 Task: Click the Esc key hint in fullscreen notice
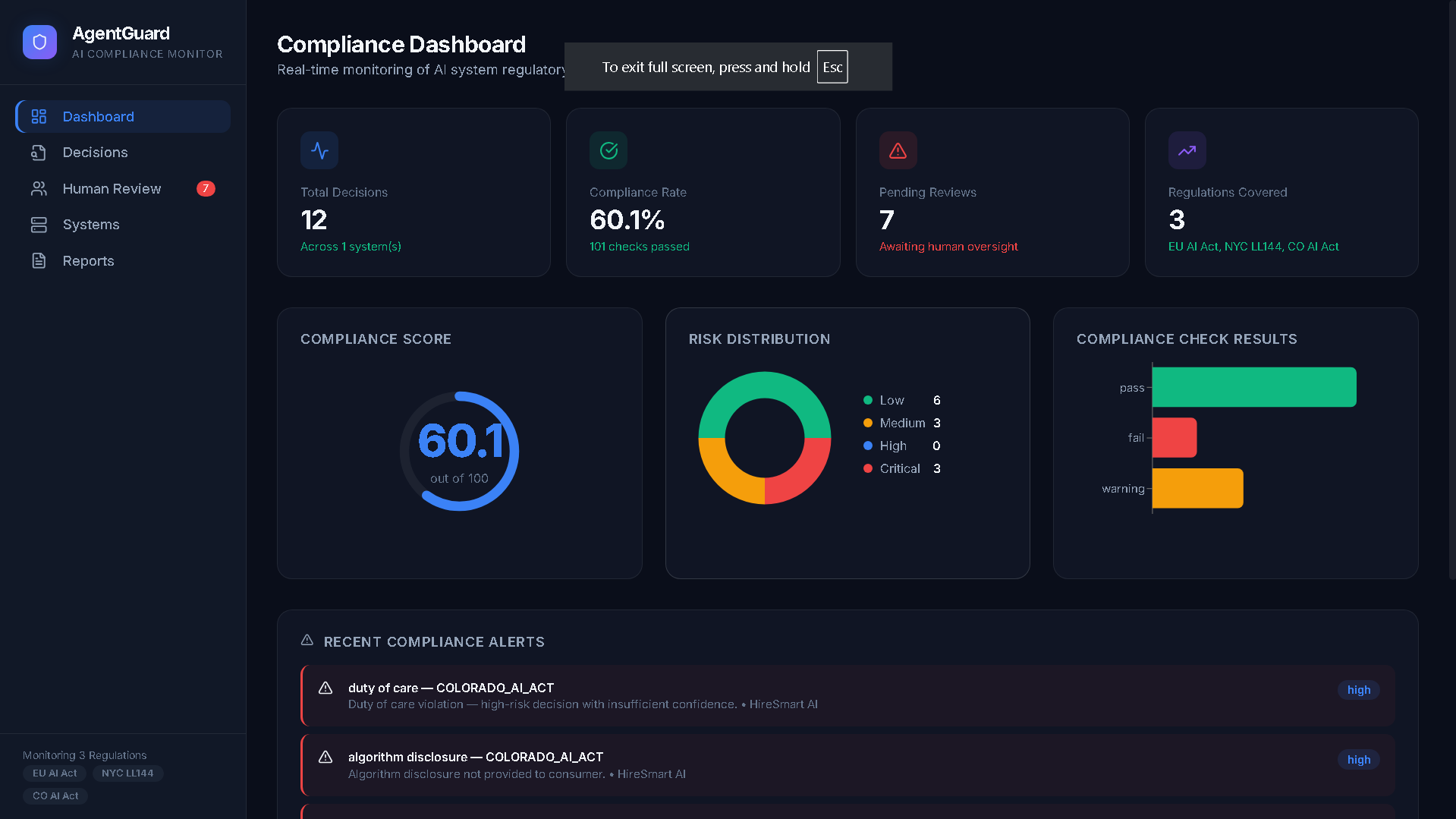(x=832, y=67)
